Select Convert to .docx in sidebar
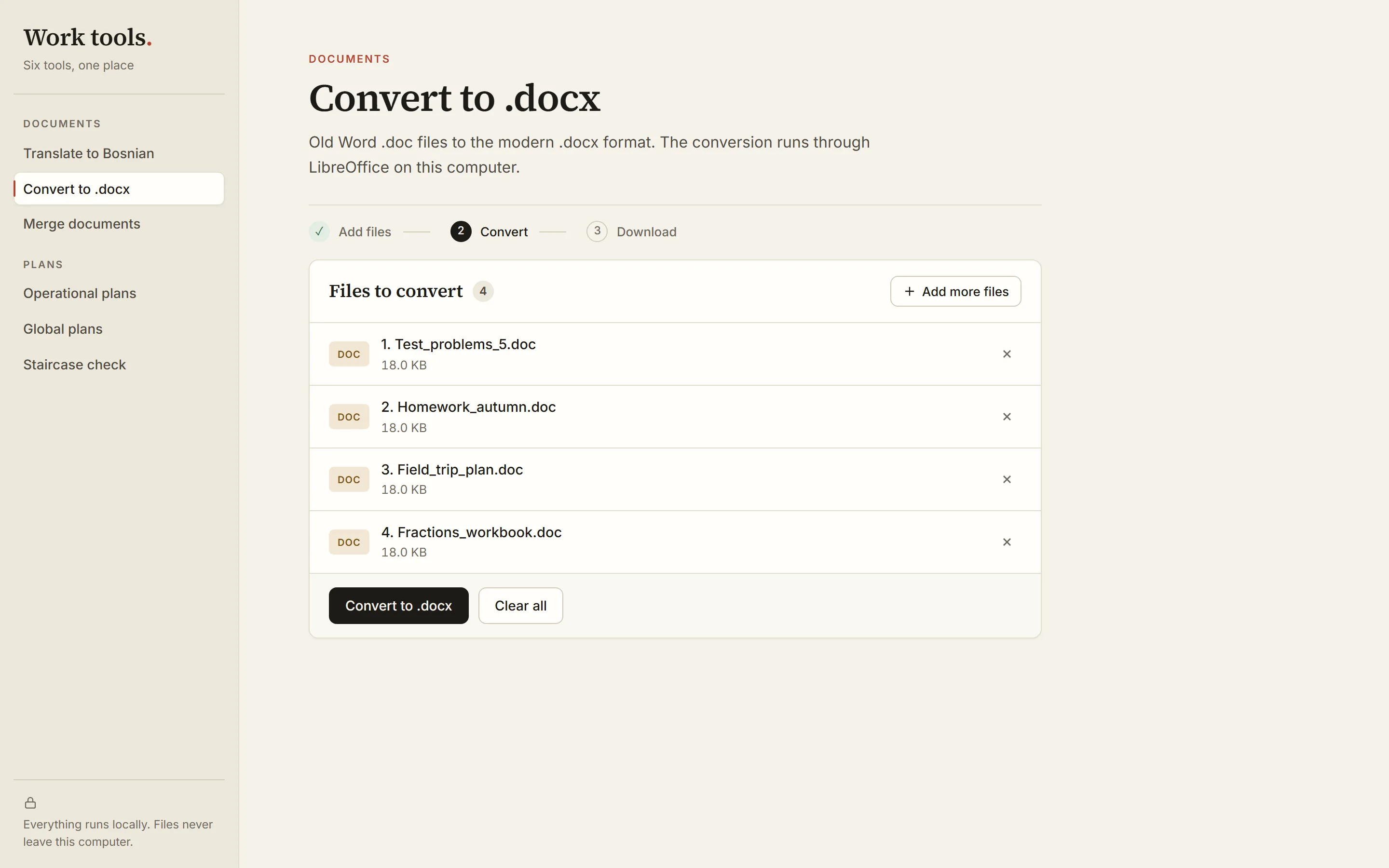 pos(119,189)
